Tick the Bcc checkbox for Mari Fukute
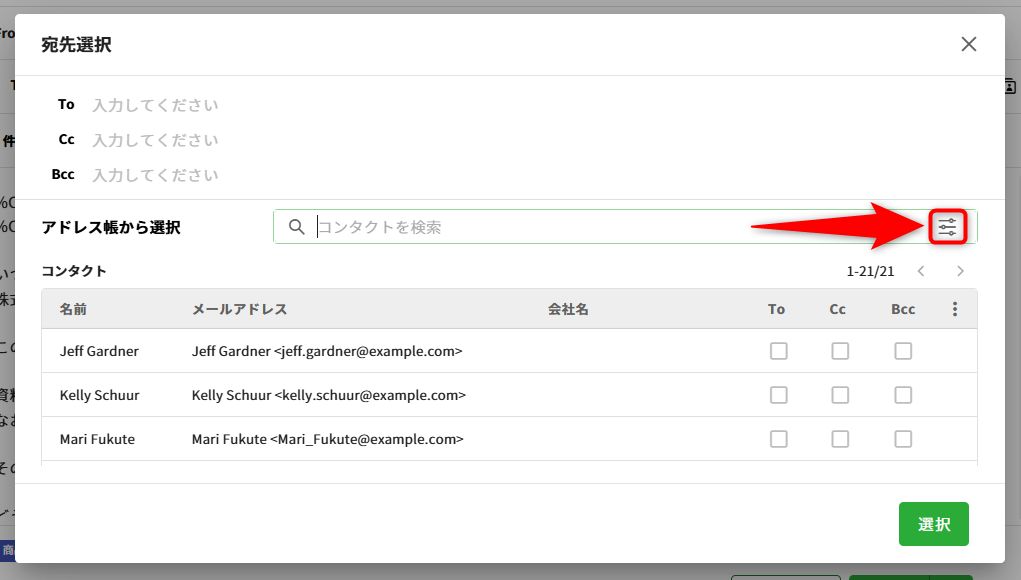Viewport: 1021px width, 580px height. pos(903,439)
